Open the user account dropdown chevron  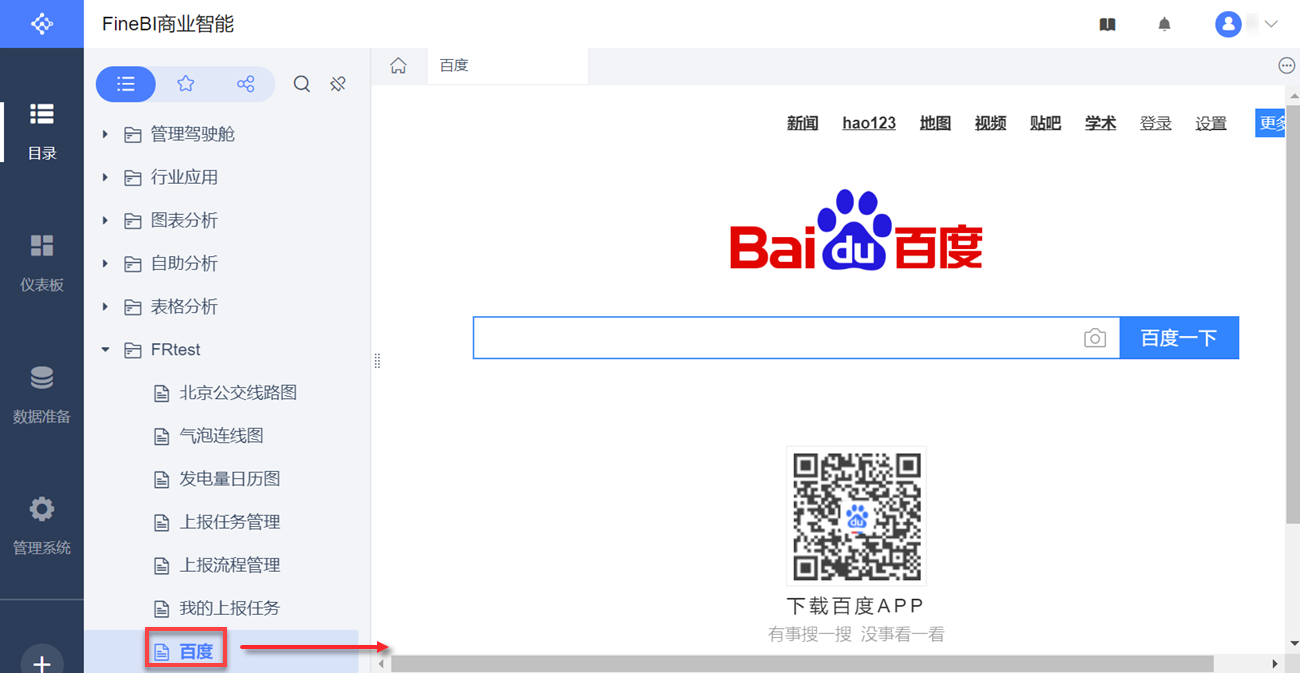click(x=1272, y=24)
